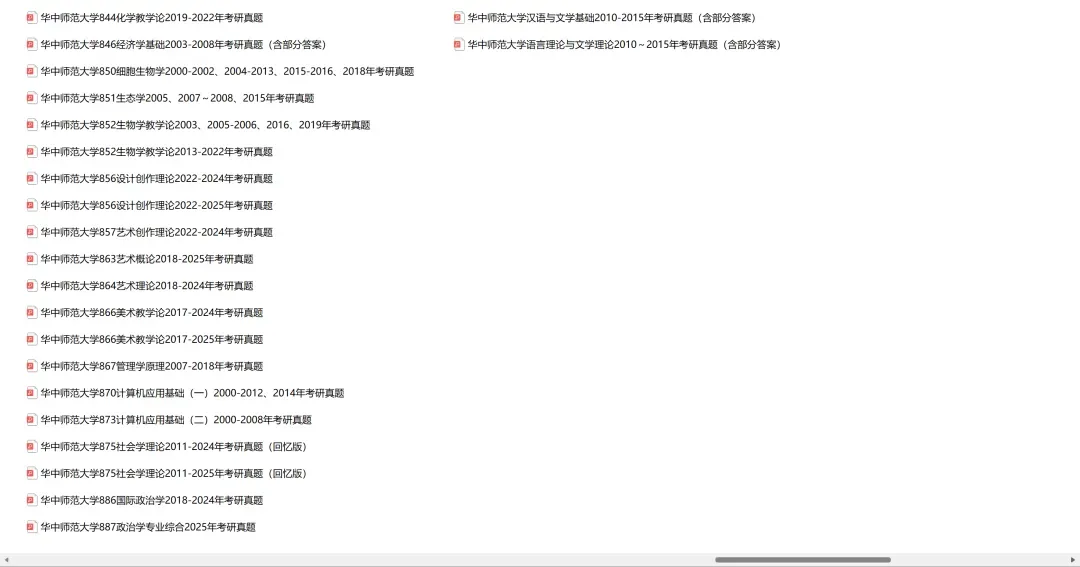Select file 875社会学理论2011-2025年考研真题（回忆版）
The image size is (1080, 567).
(174, 474)
